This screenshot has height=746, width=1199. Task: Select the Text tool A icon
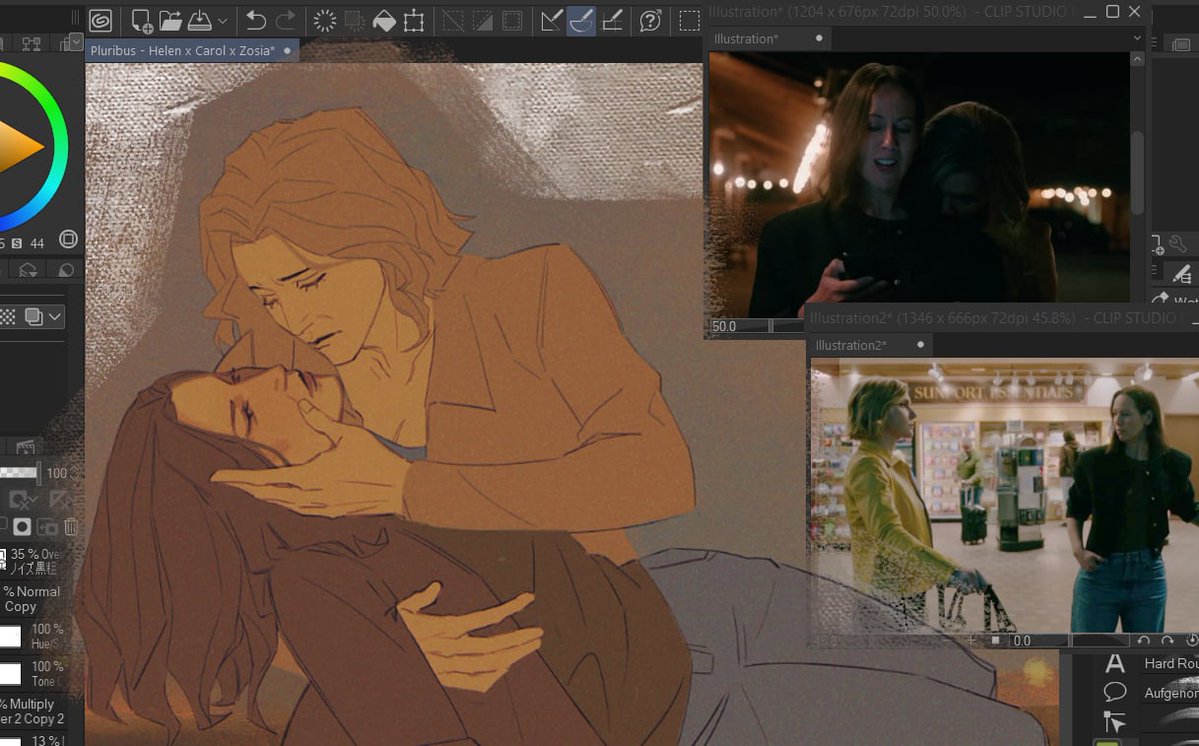[1115, 663]
